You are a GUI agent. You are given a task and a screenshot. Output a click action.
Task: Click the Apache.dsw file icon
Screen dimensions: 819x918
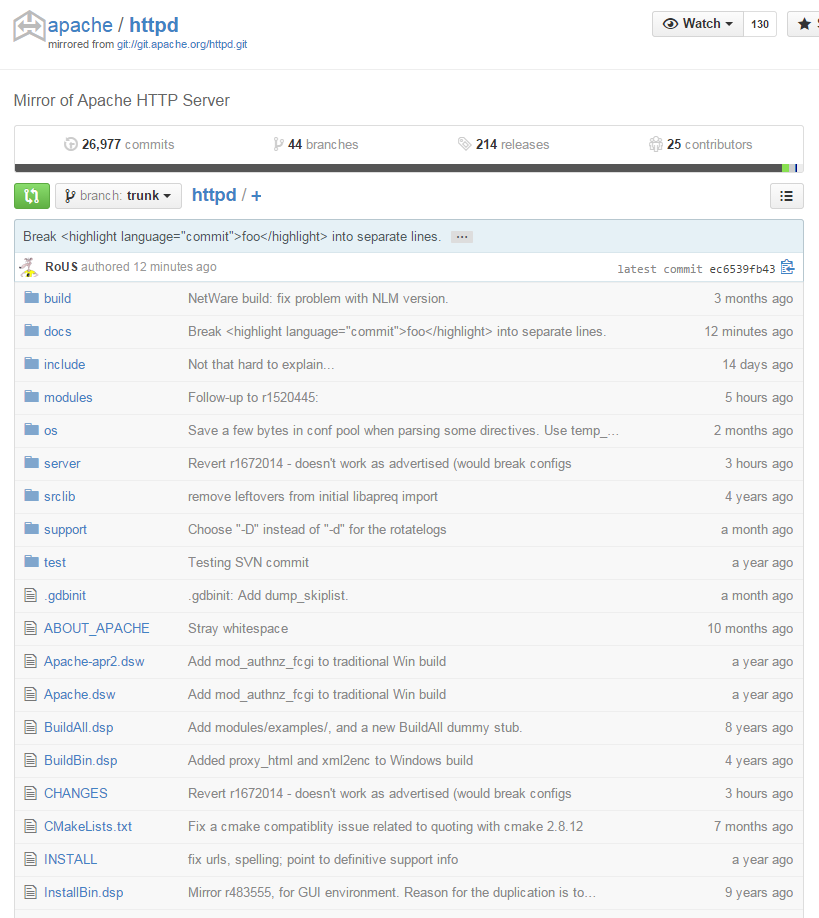(x=30, y=694)
